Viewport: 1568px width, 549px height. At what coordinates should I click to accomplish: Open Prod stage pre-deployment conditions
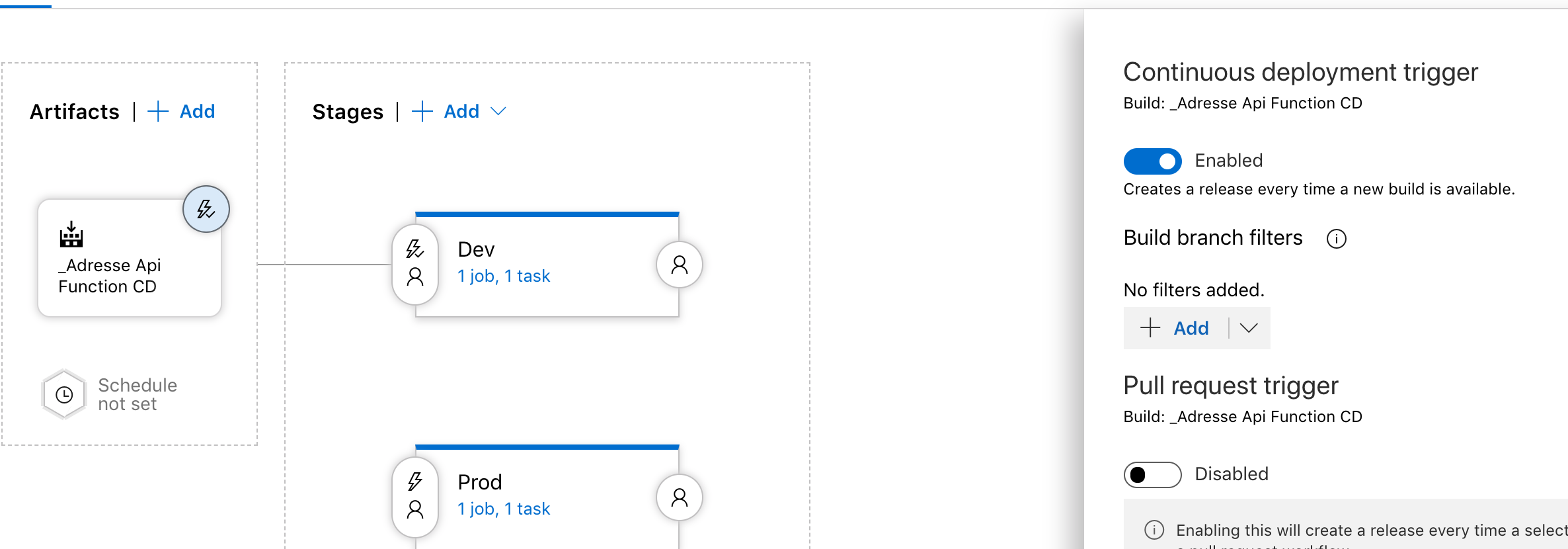tap(415, 497)
